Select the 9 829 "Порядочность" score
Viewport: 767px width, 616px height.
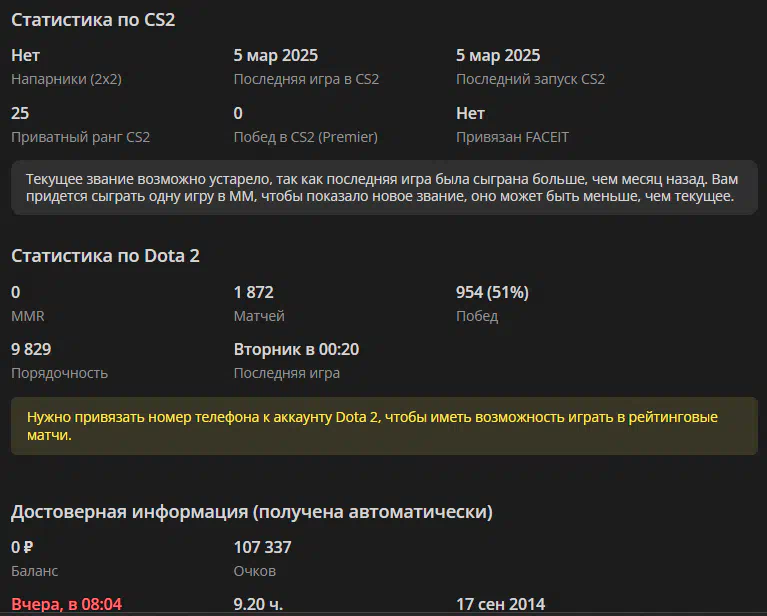pos(31,349)
